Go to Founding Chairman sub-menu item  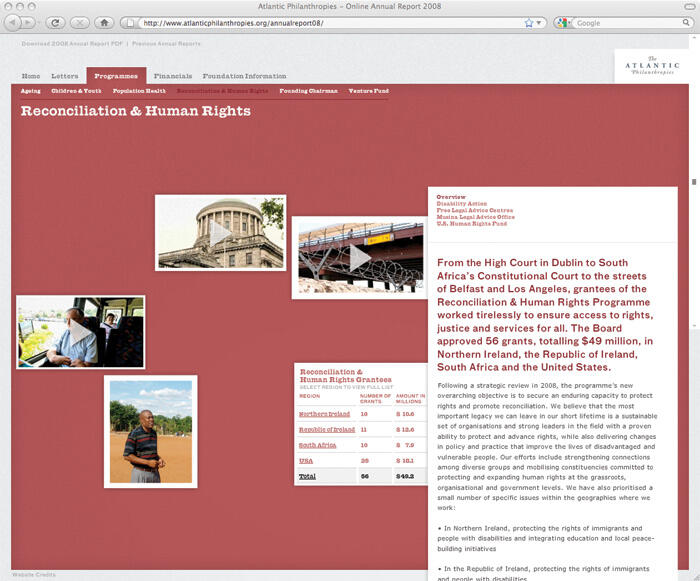pos(308,91)
